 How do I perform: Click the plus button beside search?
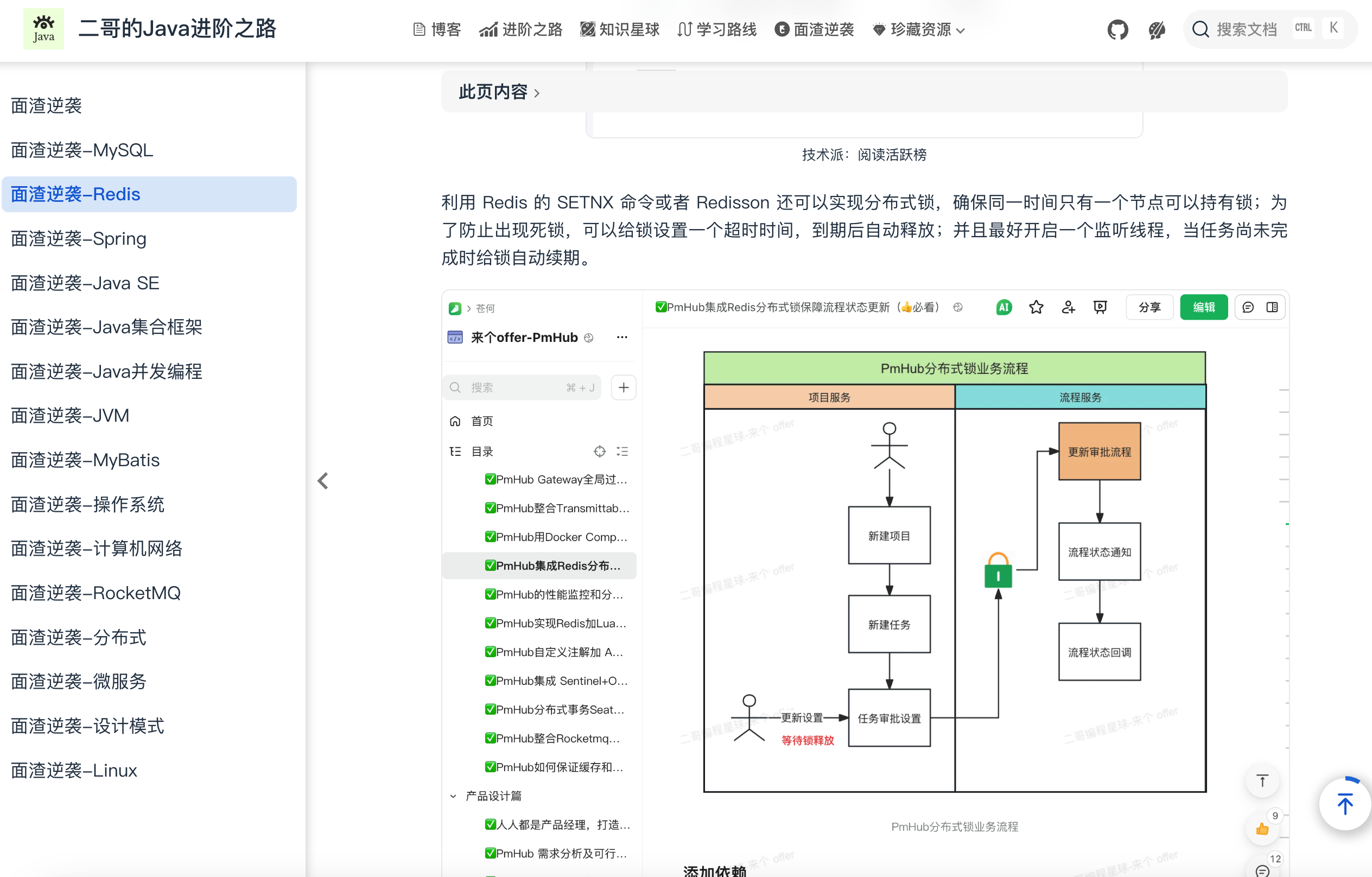(624, 387)
